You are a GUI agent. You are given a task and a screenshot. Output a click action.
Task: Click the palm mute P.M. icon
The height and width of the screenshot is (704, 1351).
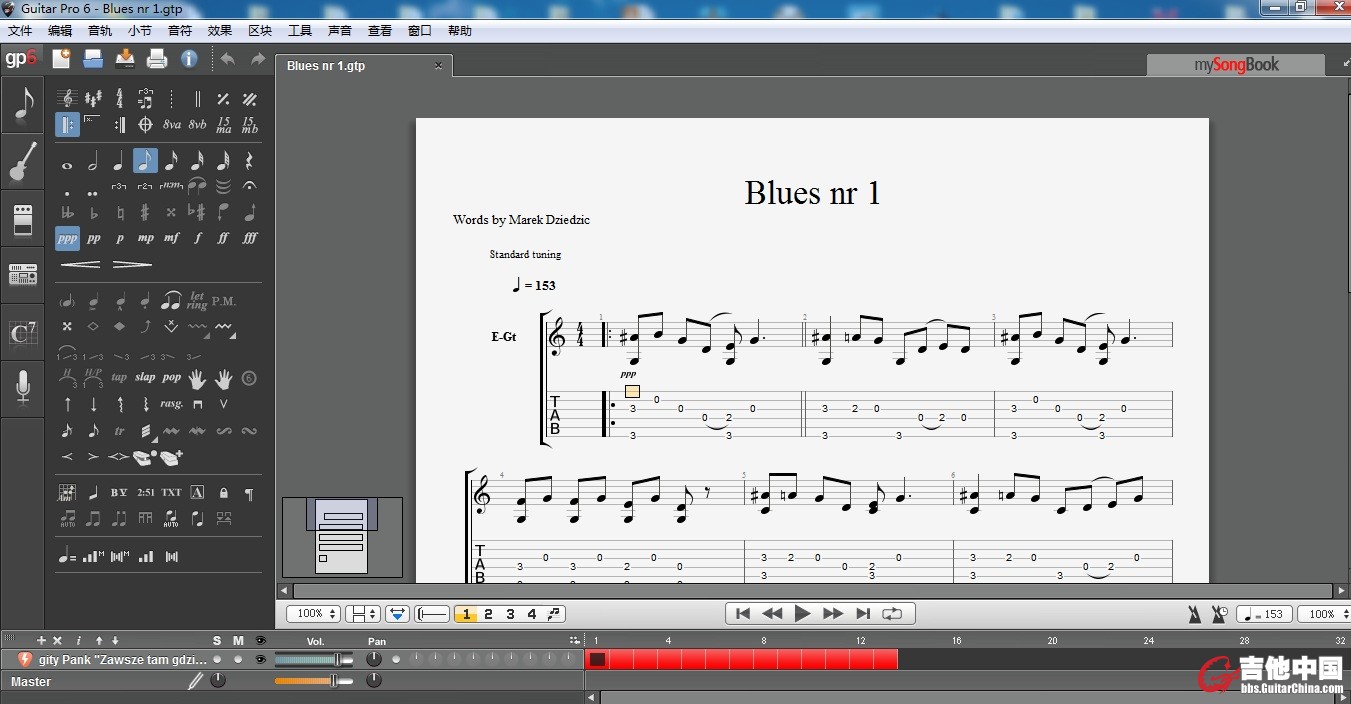pos(224,301)
